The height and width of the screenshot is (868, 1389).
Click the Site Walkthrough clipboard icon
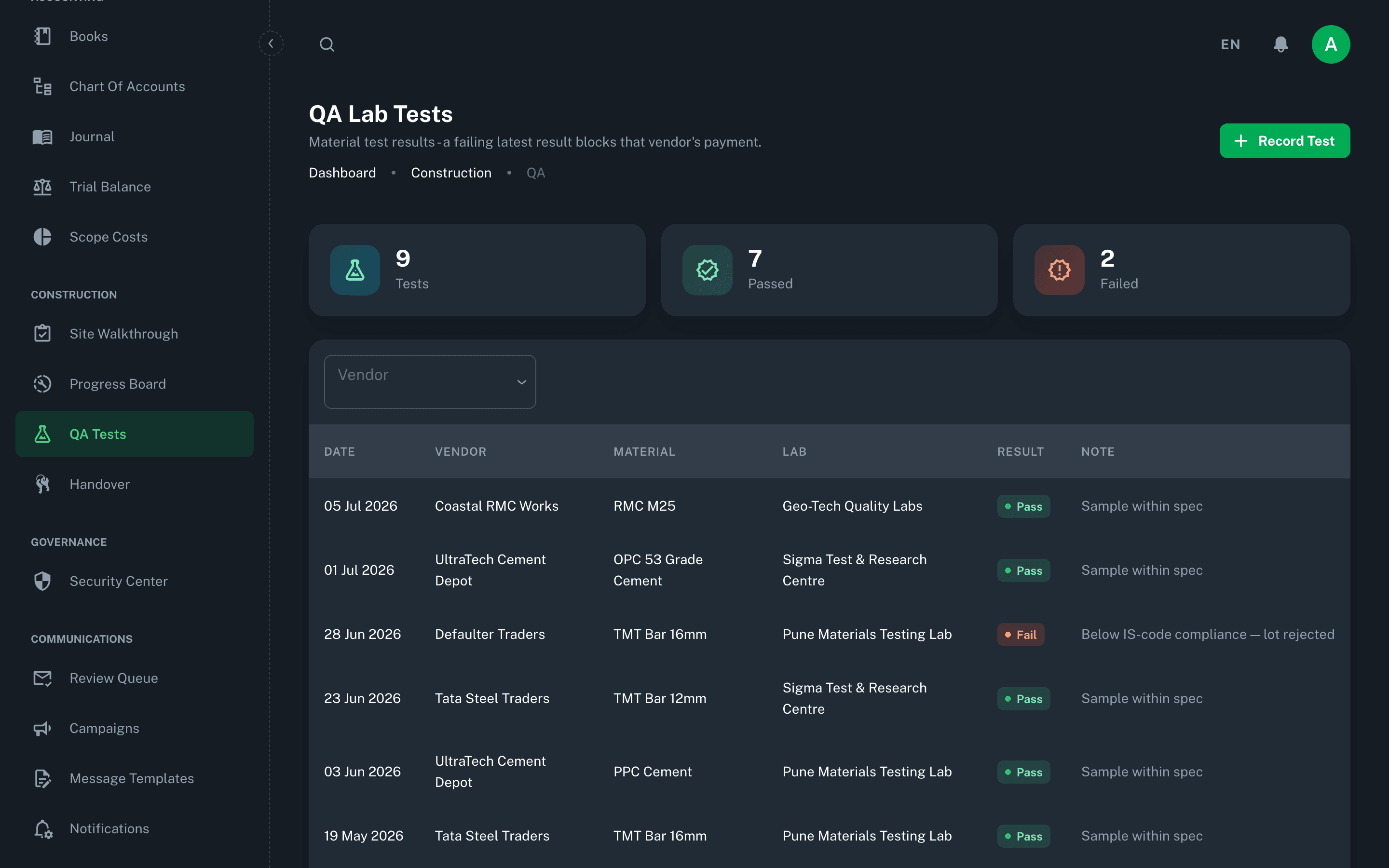(x=42, y=334)
